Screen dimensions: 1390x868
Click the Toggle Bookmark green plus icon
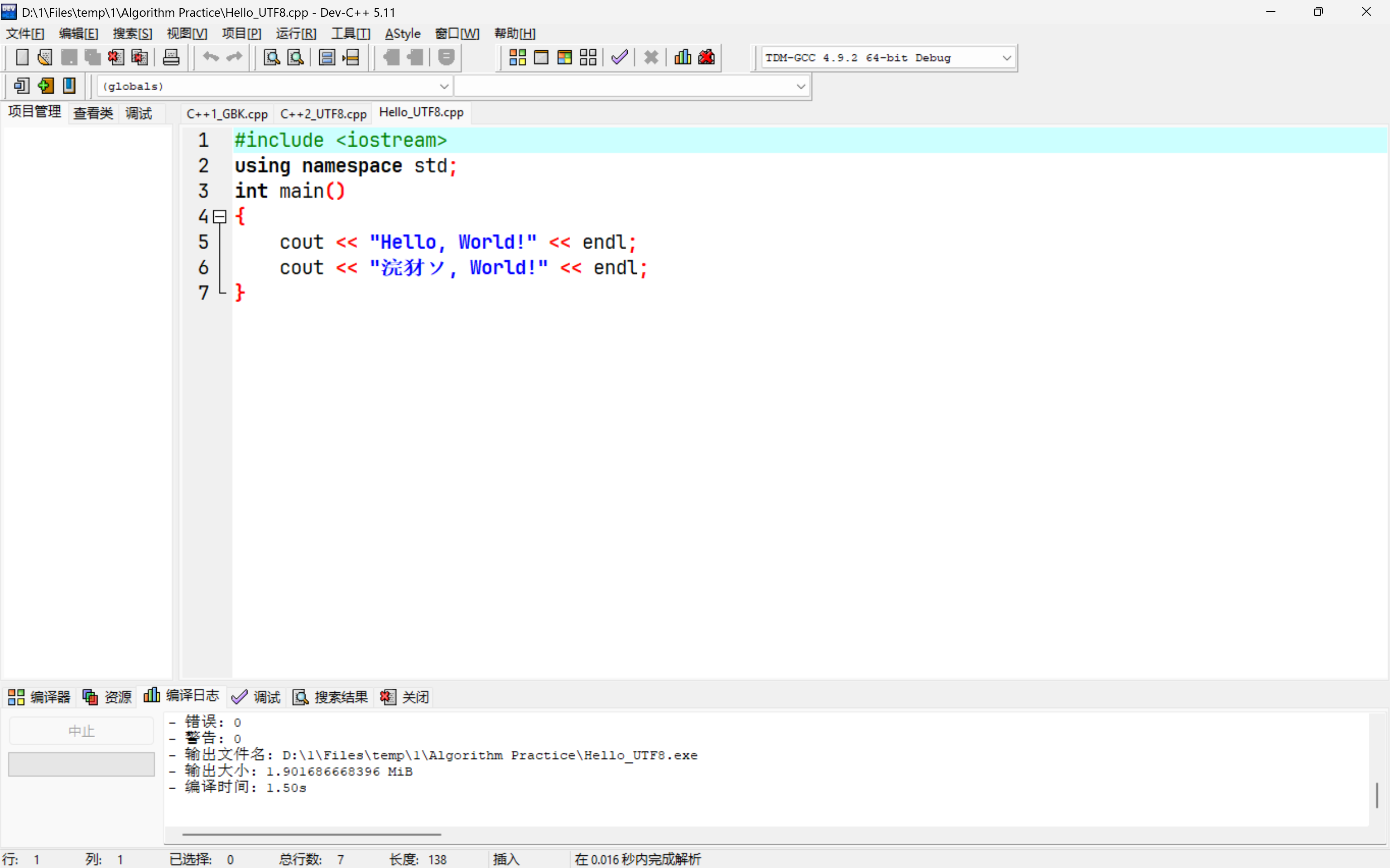pyautogui.click(x=45, y=86)
